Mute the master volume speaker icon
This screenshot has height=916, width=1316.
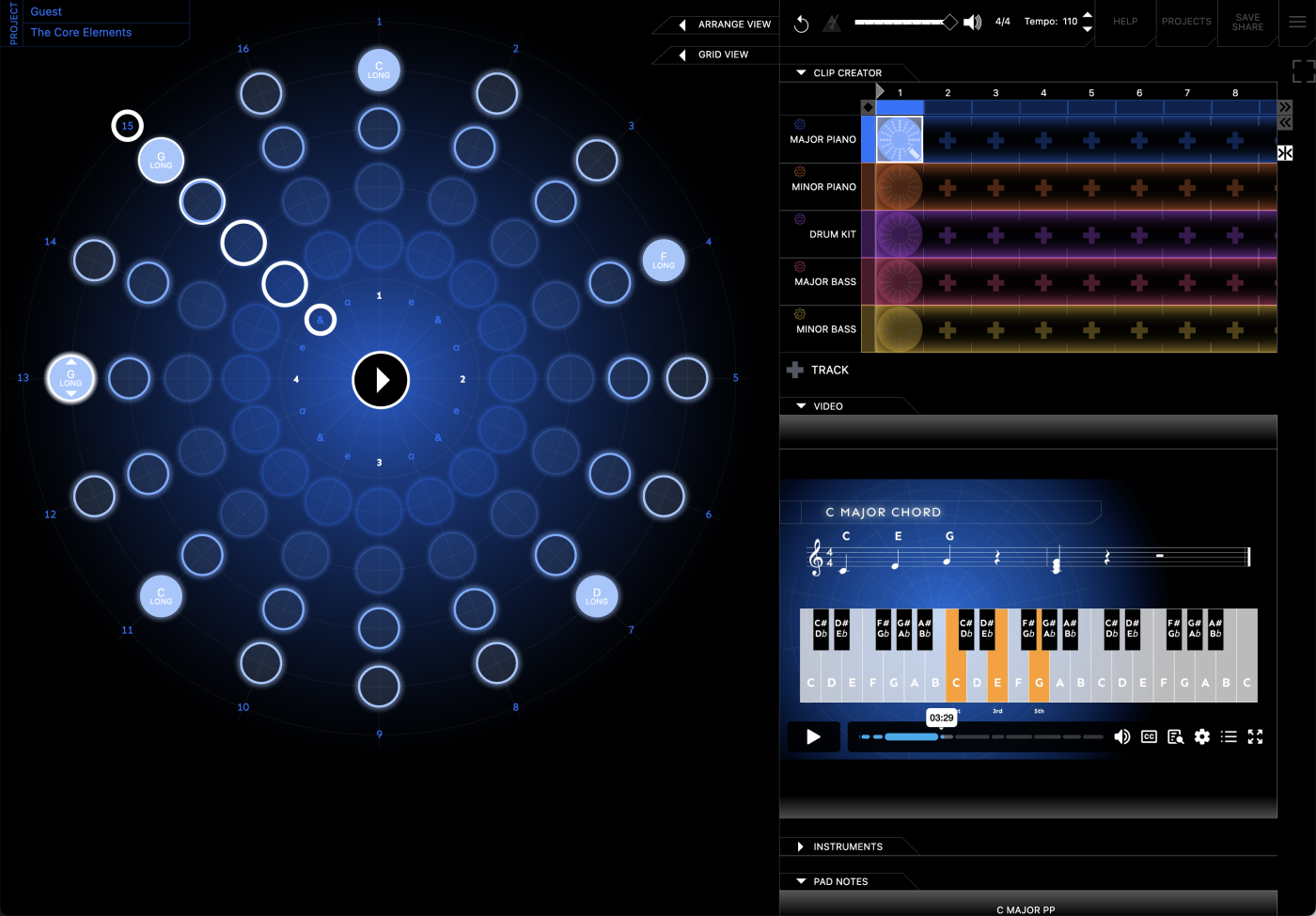pos(972,22)
